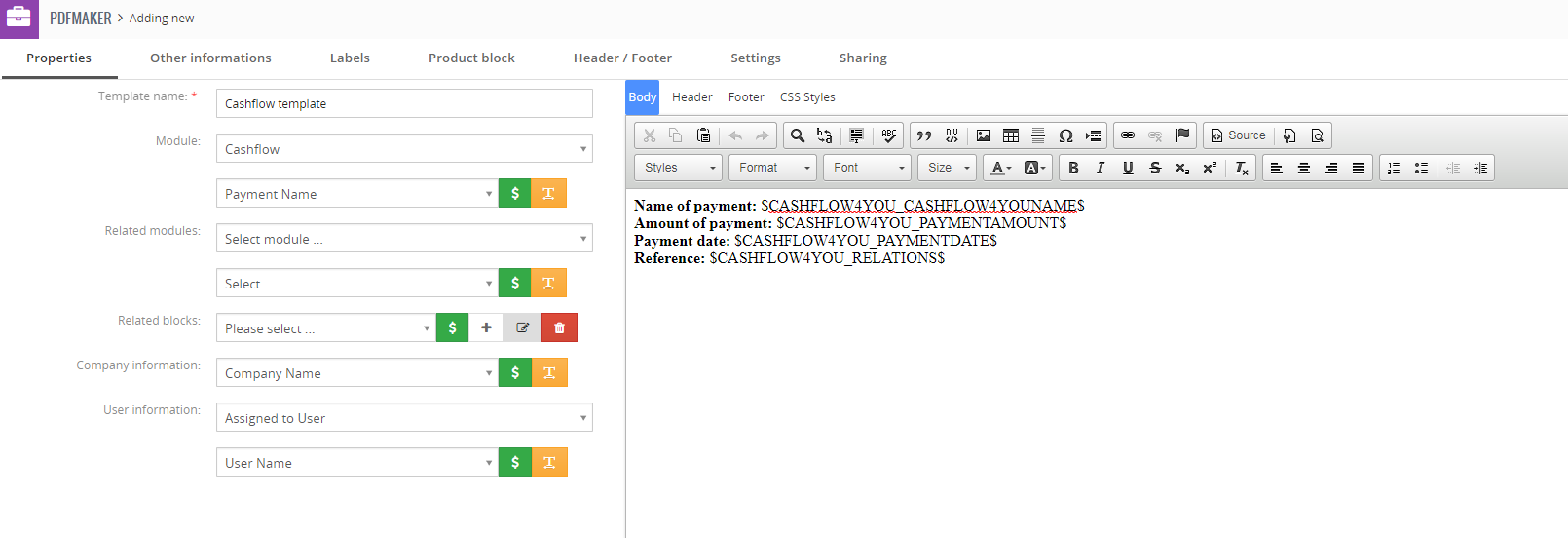Toggle italic formatting in editor
Screen dimensions: 1568x538
point(1101,168)
